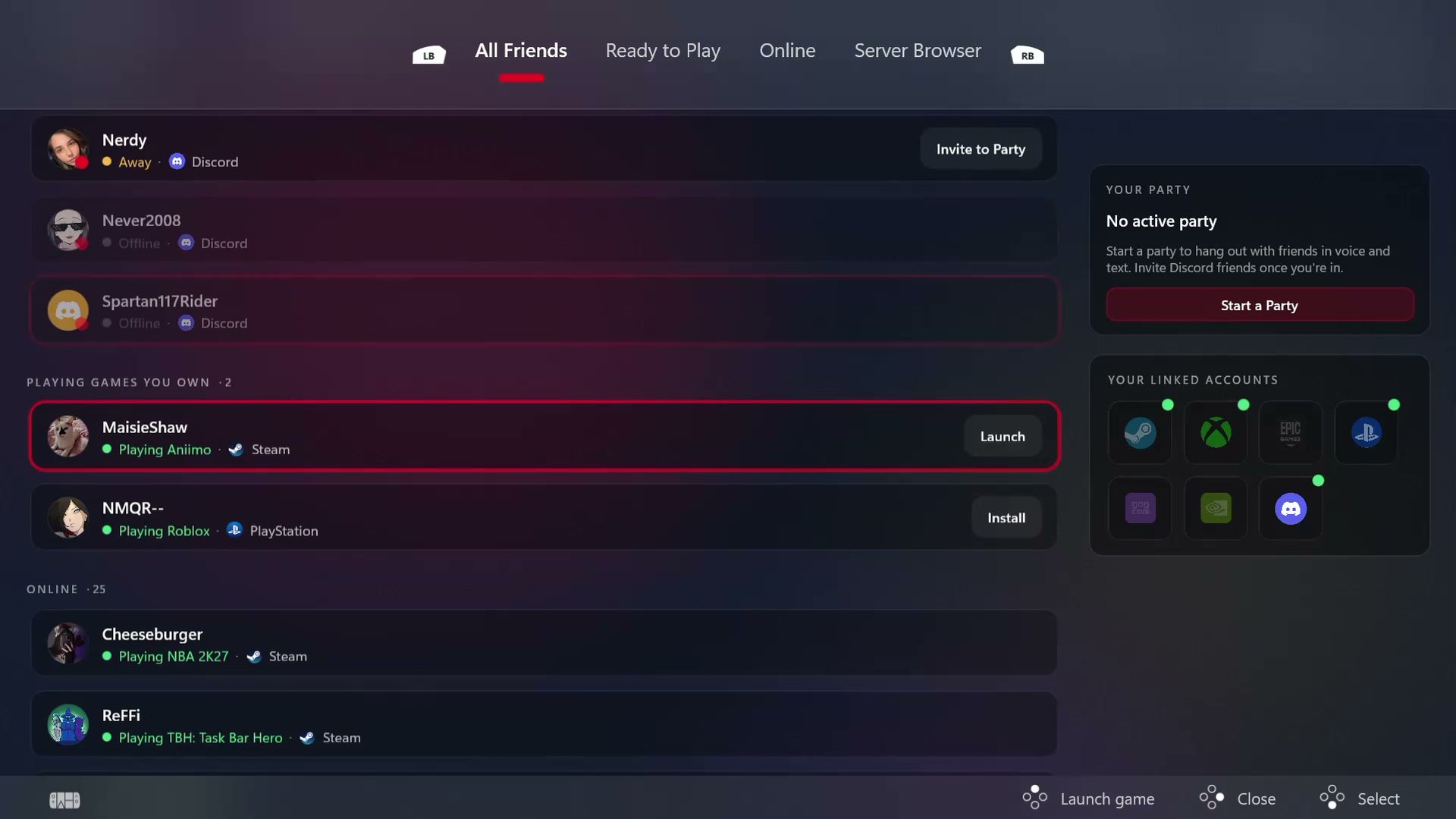Install Roblox from NMQR-- row
The height and width of the screenshot is (819, 1456).
click(x=1006, y=517)
